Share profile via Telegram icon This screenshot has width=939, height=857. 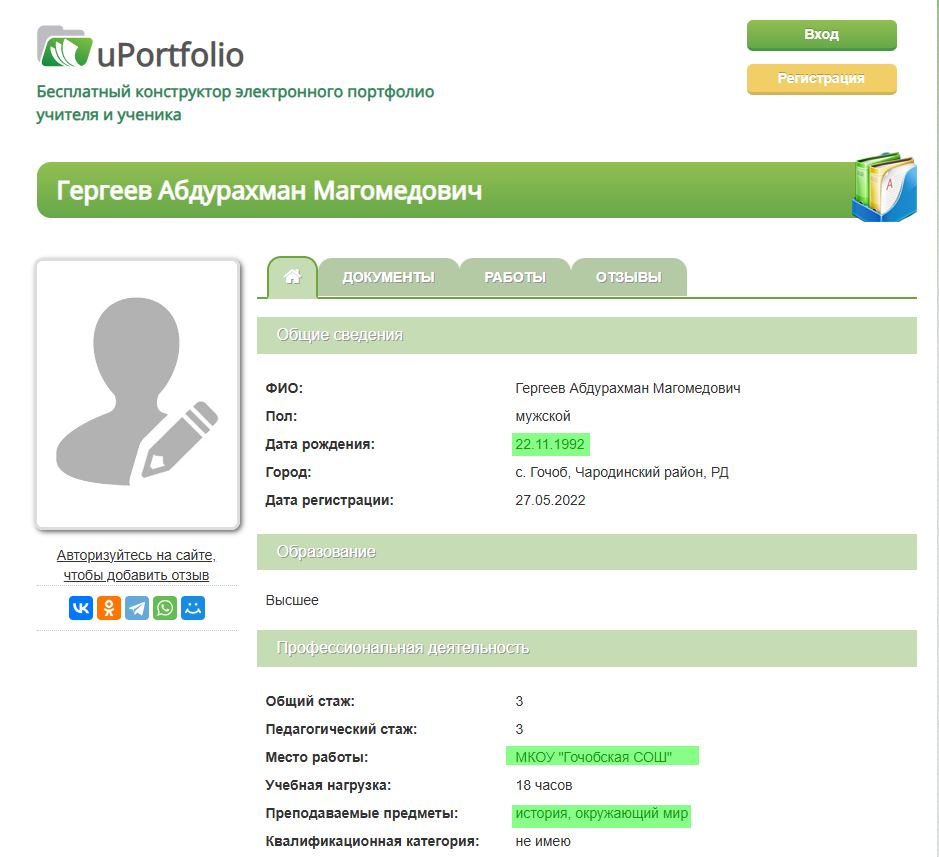[x=137, y=607]
